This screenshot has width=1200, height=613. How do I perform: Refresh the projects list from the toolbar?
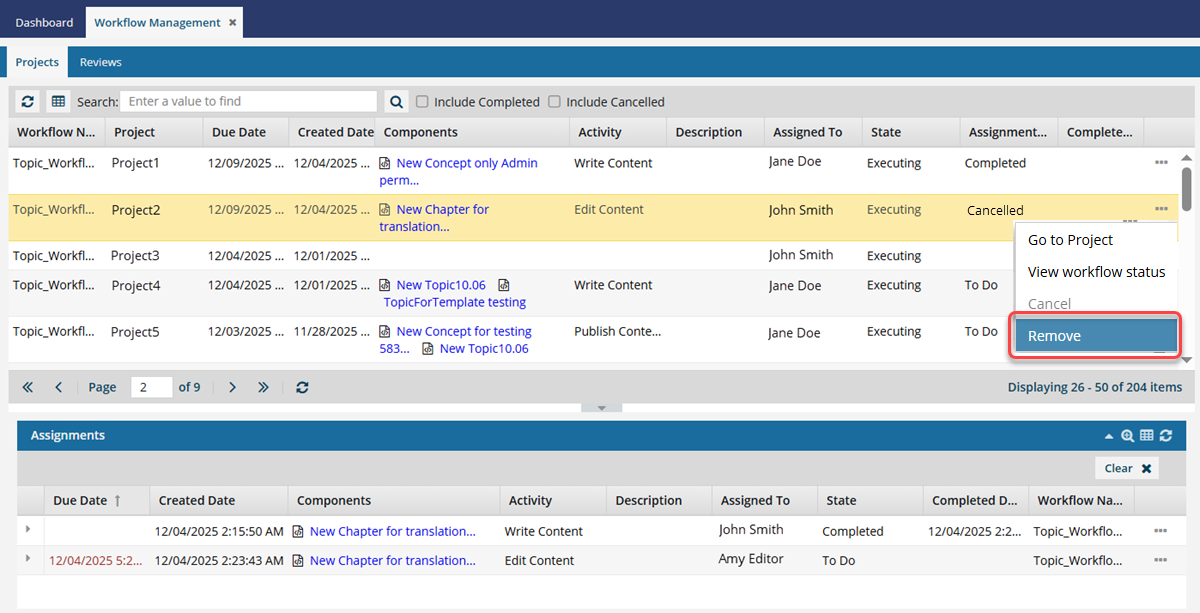coord(28,101)
